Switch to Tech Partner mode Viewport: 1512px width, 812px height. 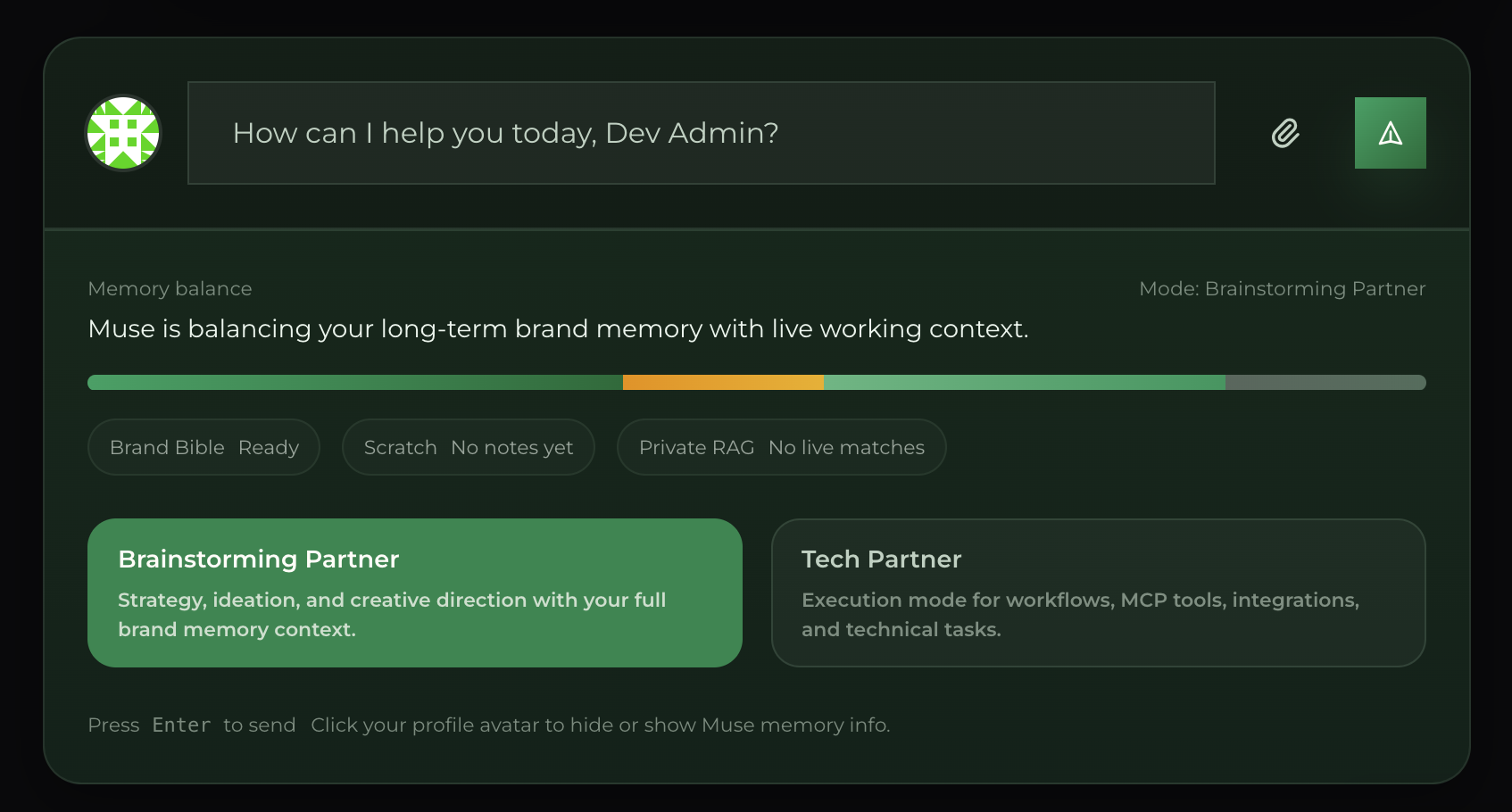tap(1099, 592)
